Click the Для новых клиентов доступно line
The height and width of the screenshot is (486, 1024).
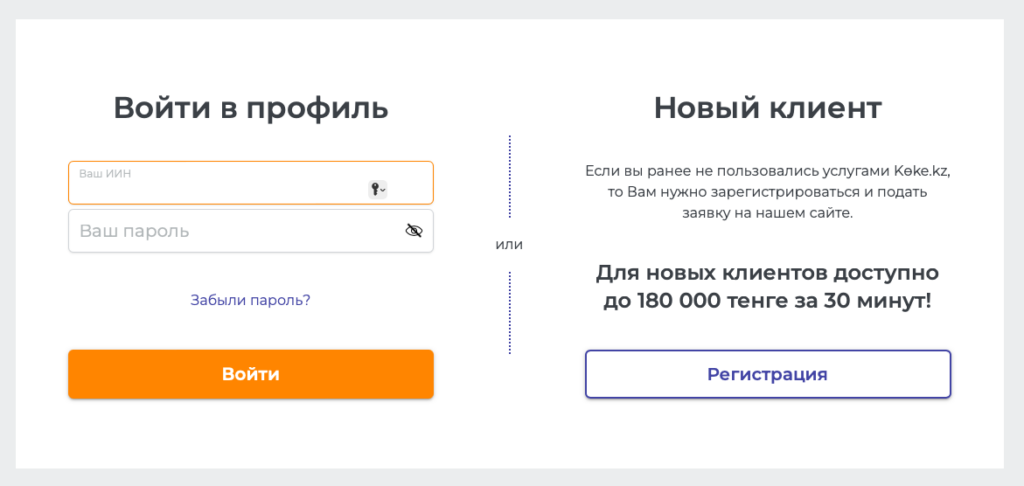pyautogui.click(x=767, y=272)
